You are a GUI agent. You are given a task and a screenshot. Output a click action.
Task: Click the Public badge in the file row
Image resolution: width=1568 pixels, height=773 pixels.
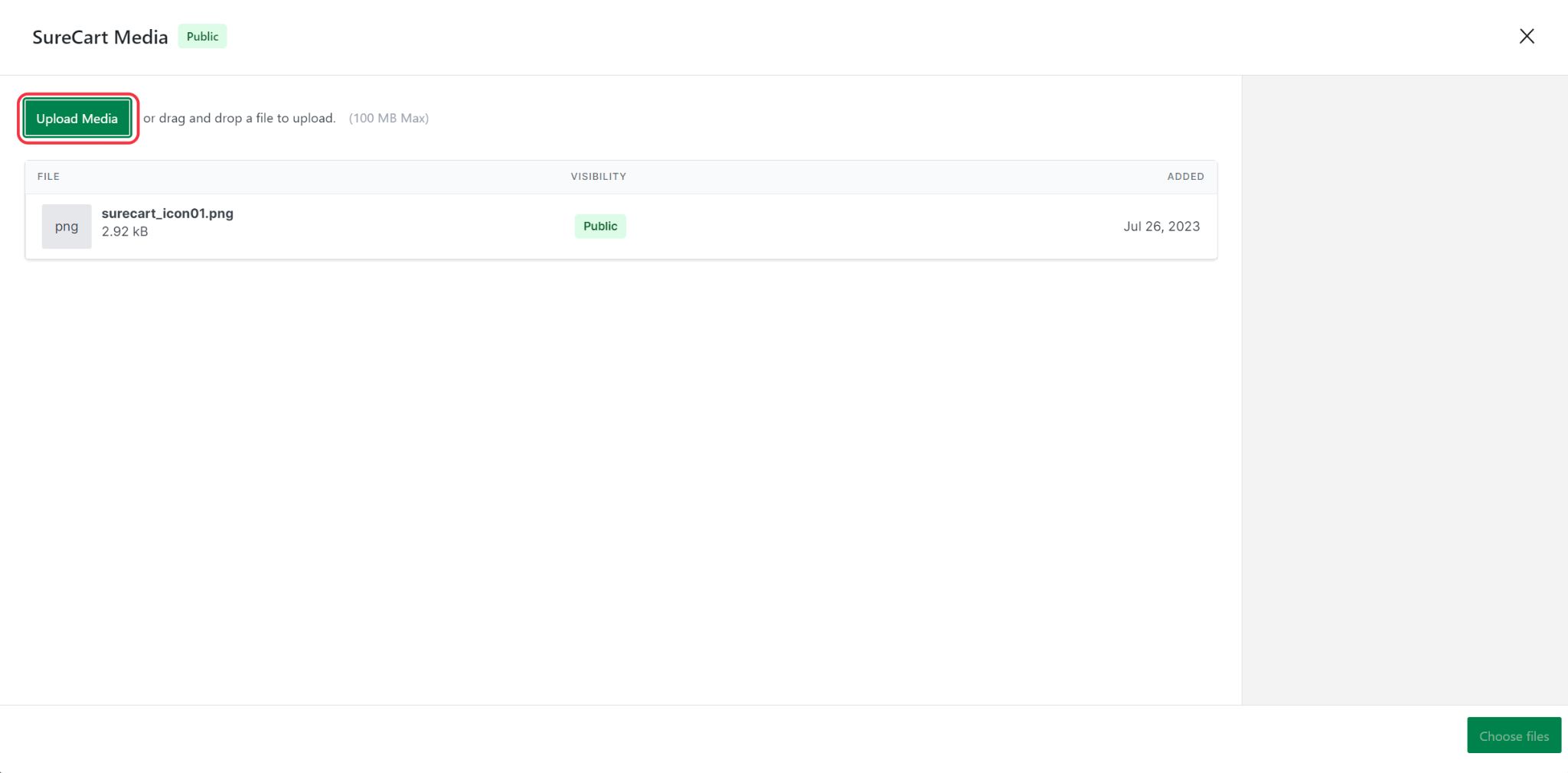tap(600, 227)
